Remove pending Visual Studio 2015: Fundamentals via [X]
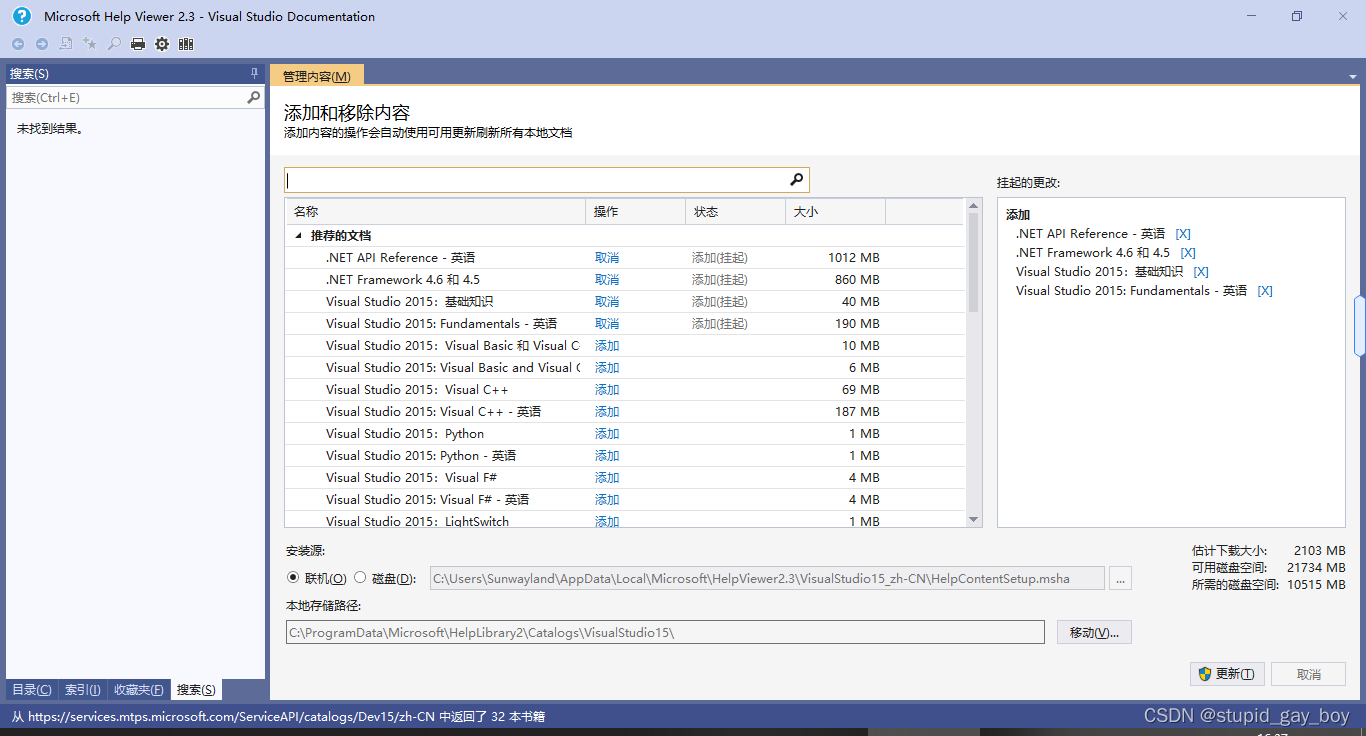Screen dimensions: 1366x736 (x=1265, y=291)
